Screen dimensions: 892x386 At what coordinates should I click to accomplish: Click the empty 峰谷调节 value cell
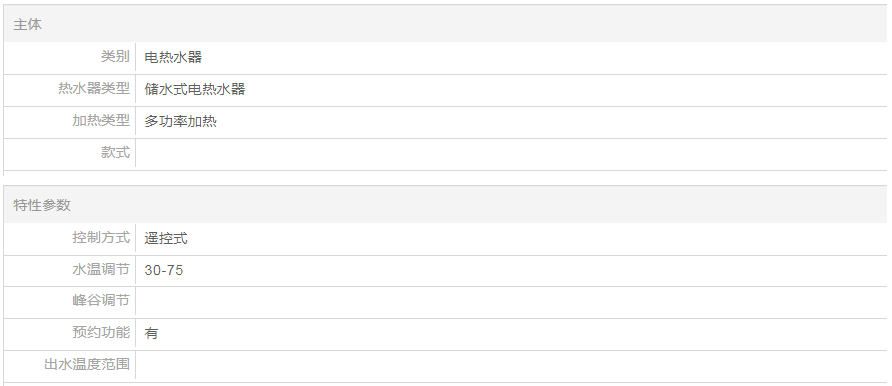click(511, 302)
